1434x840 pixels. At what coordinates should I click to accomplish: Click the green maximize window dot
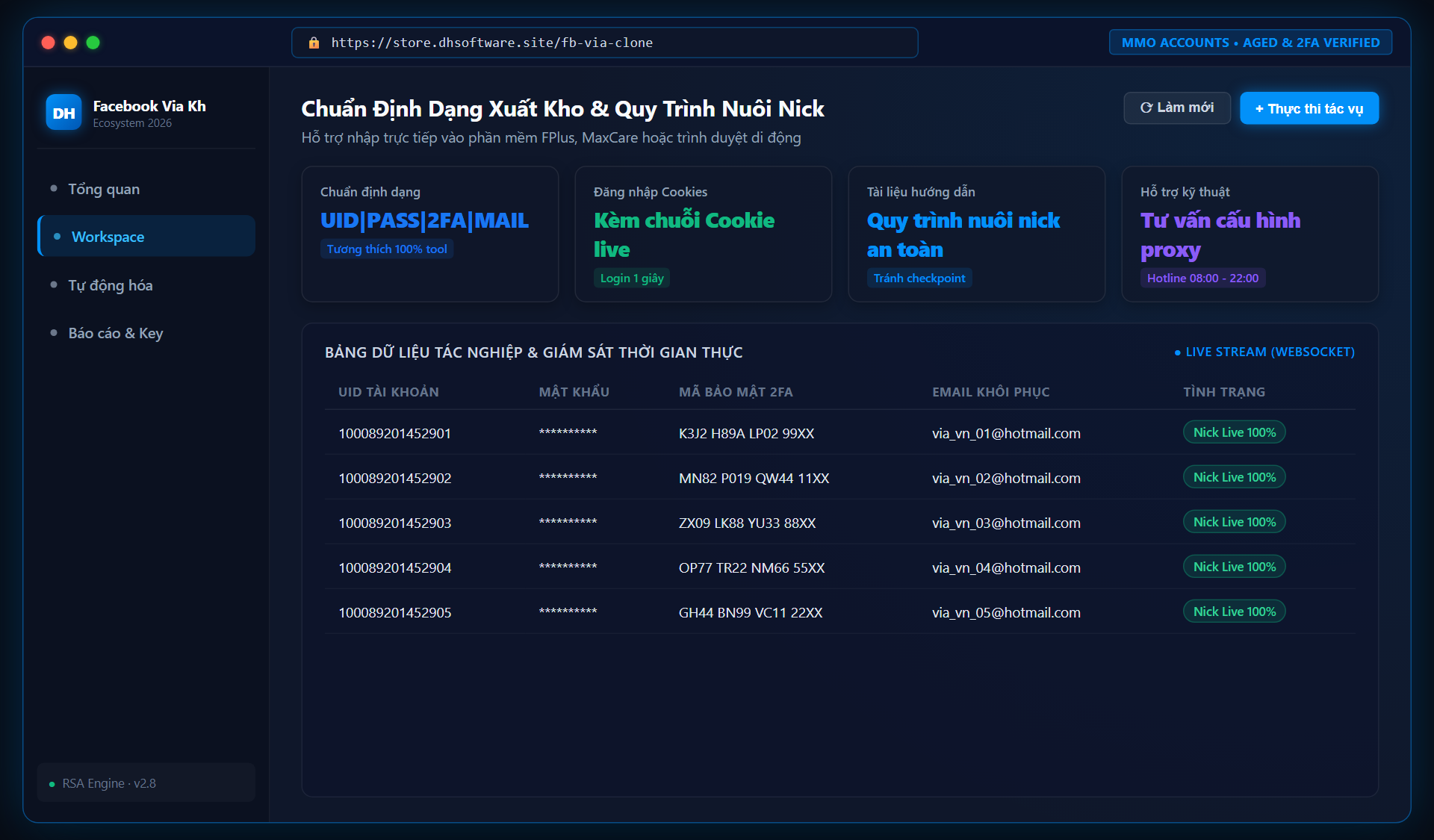[93, 43]
